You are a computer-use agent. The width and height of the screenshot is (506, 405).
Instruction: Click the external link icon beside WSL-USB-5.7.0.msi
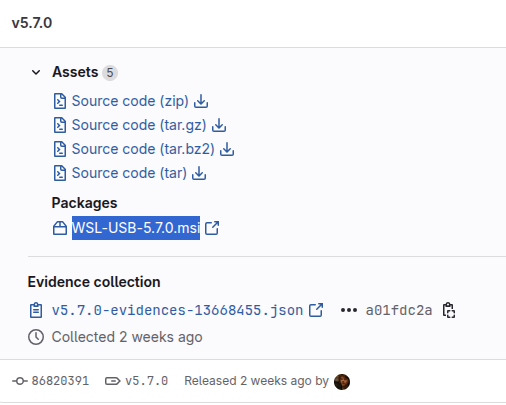pyautogui.click(x=212, y=228)
